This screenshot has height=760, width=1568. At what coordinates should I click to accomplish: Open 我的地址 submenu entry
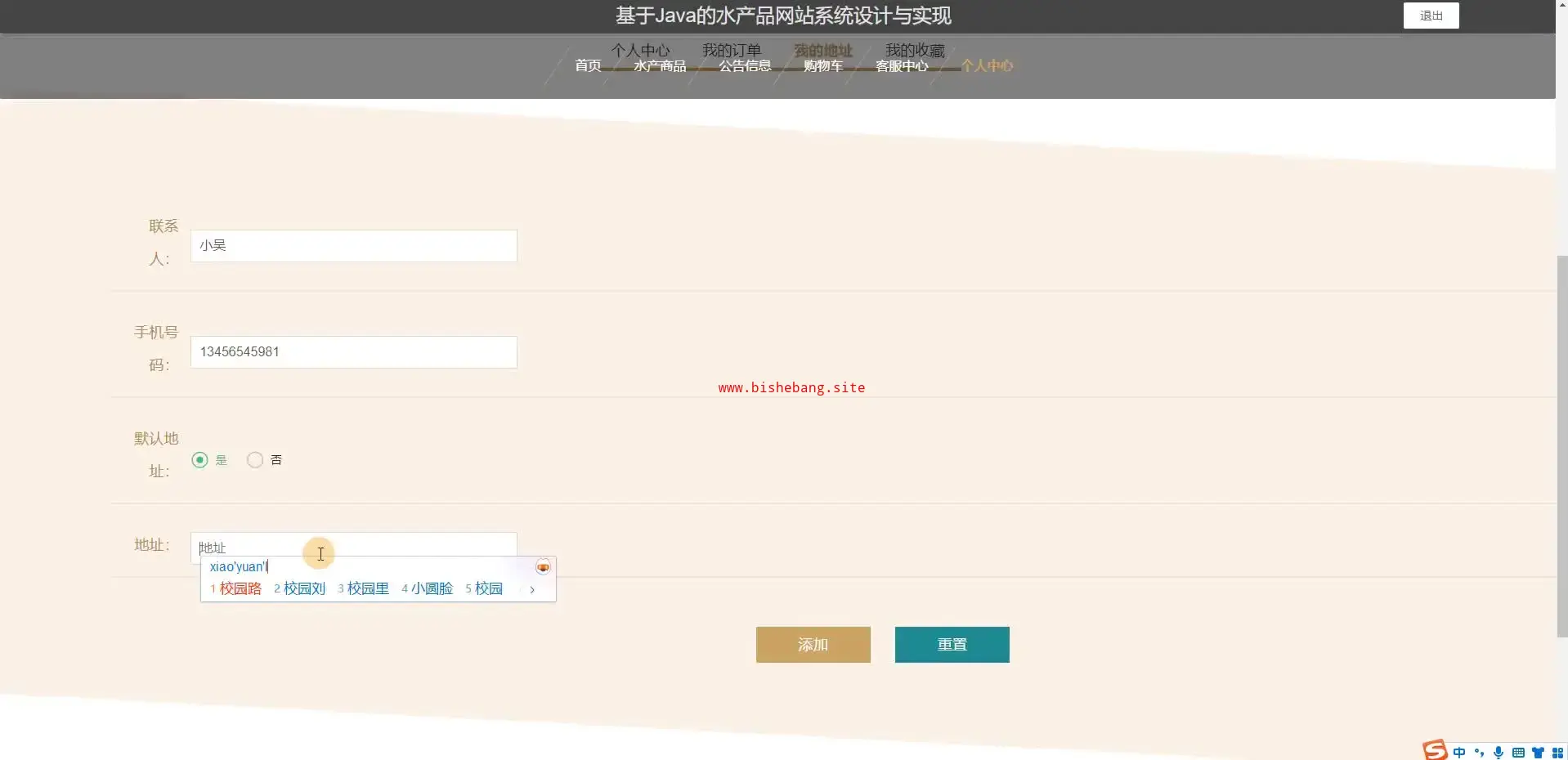(823, 50)
